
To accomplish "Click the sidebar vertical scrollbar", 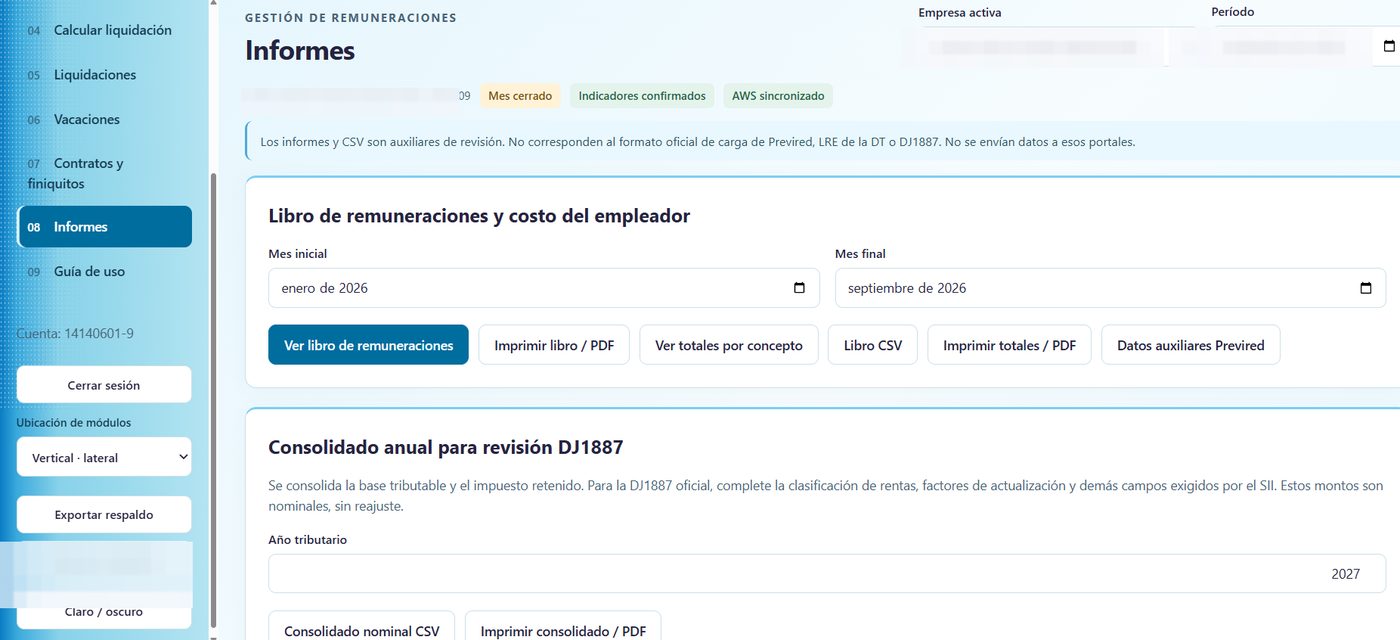I will point(212,400).
